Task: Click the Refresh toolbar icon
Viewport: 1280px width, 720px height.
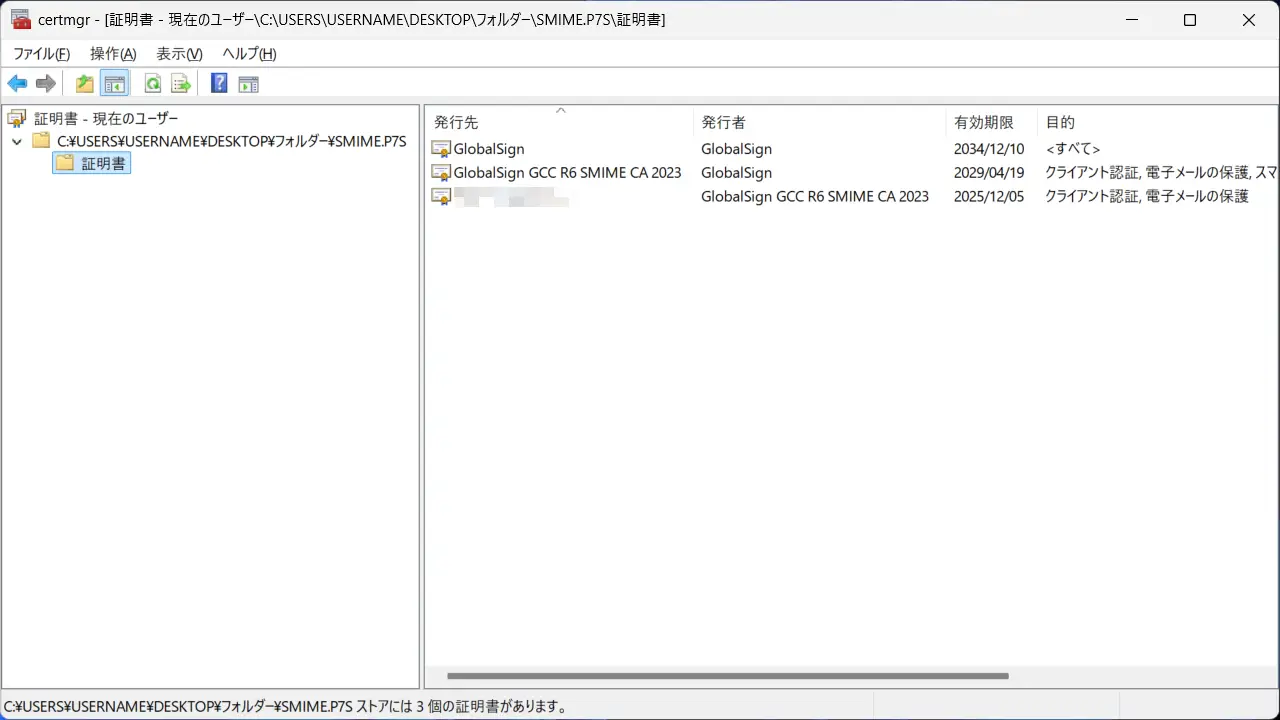Action: [x=153, y=84]
